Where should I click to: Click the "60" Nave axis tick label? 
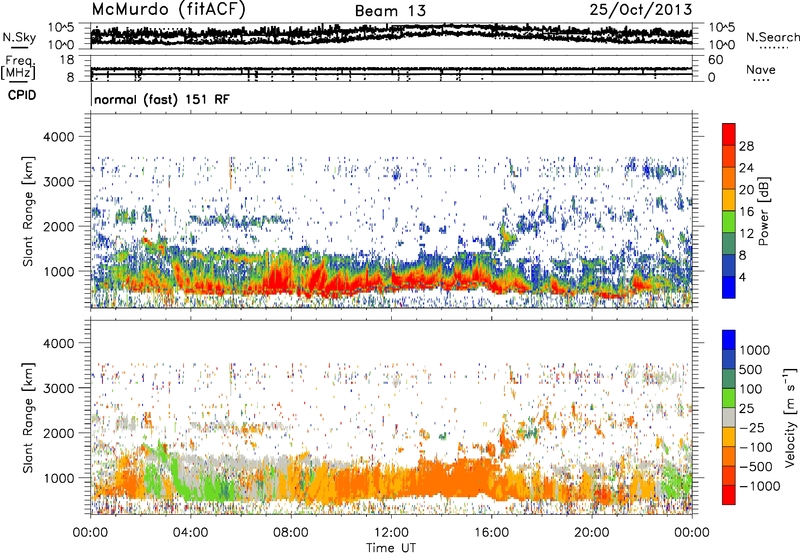click(715, 60)
